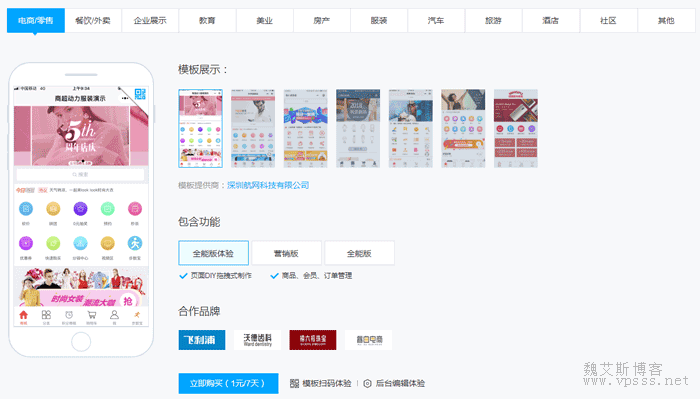Open the 服装 tab

tap(379, 21)
